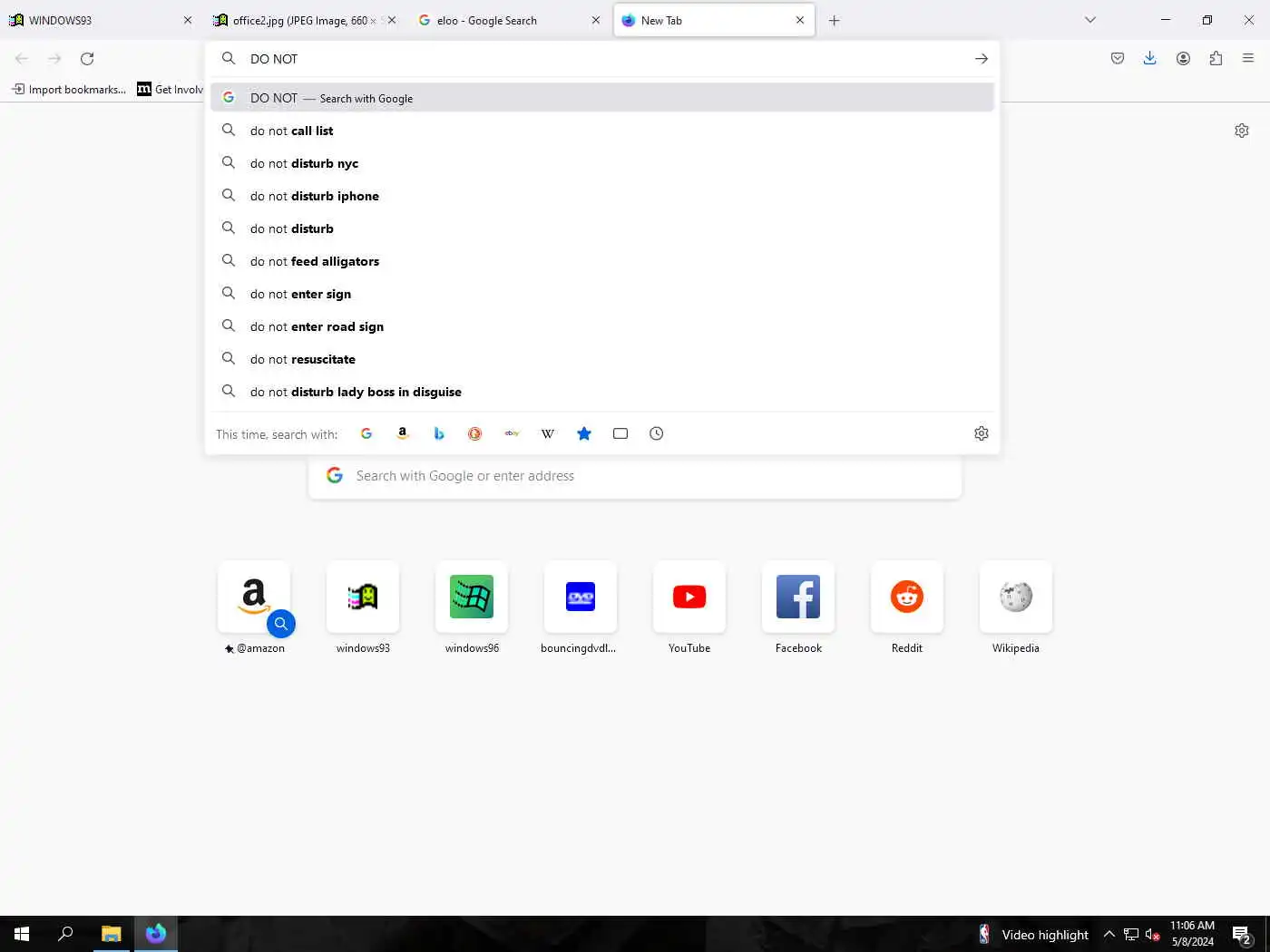Select 'do not resuscitate' suggestion
1270x952 pixels.
602,359
